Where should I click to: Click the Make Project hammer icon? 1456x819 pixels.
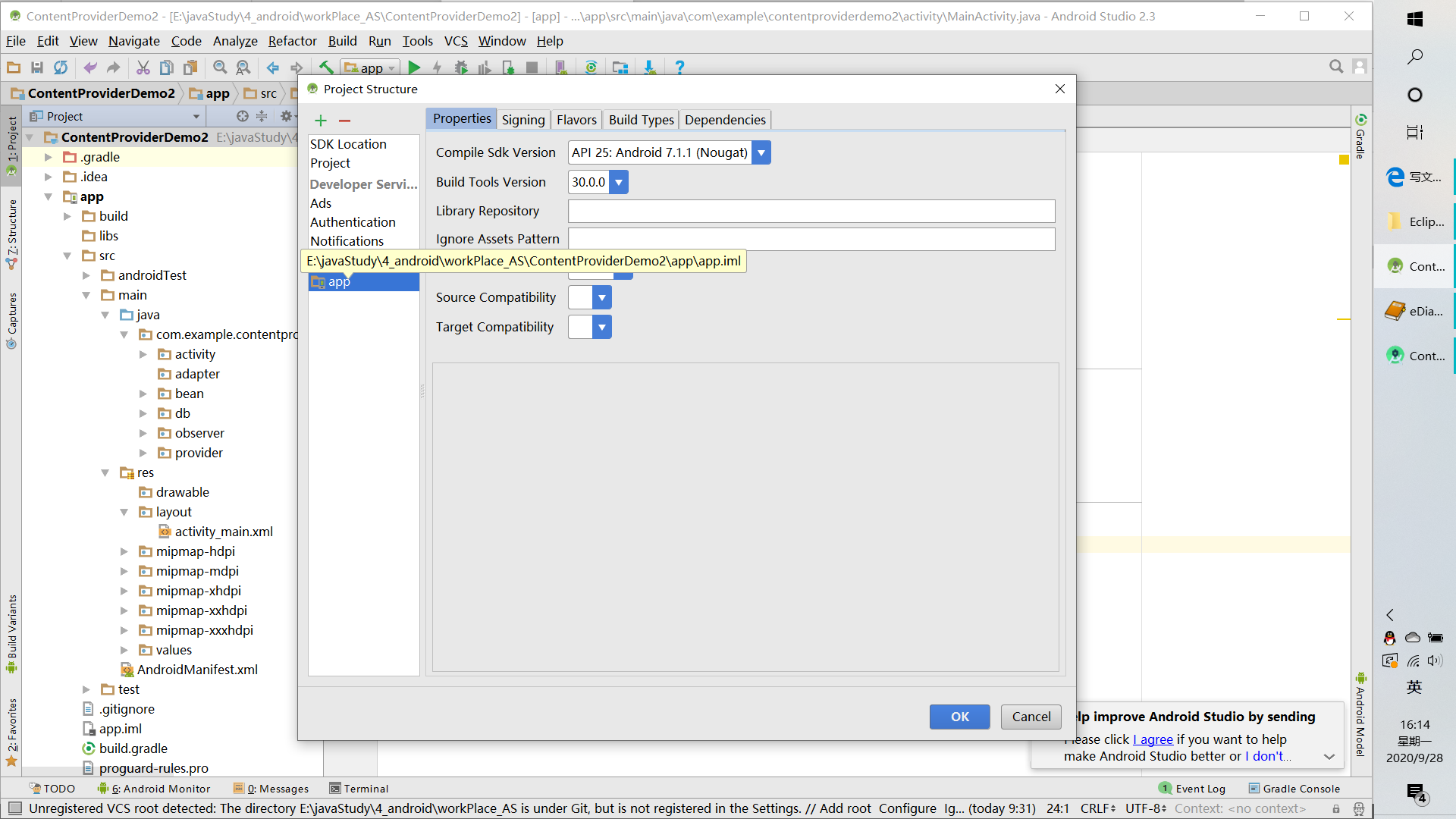point(326,67)
